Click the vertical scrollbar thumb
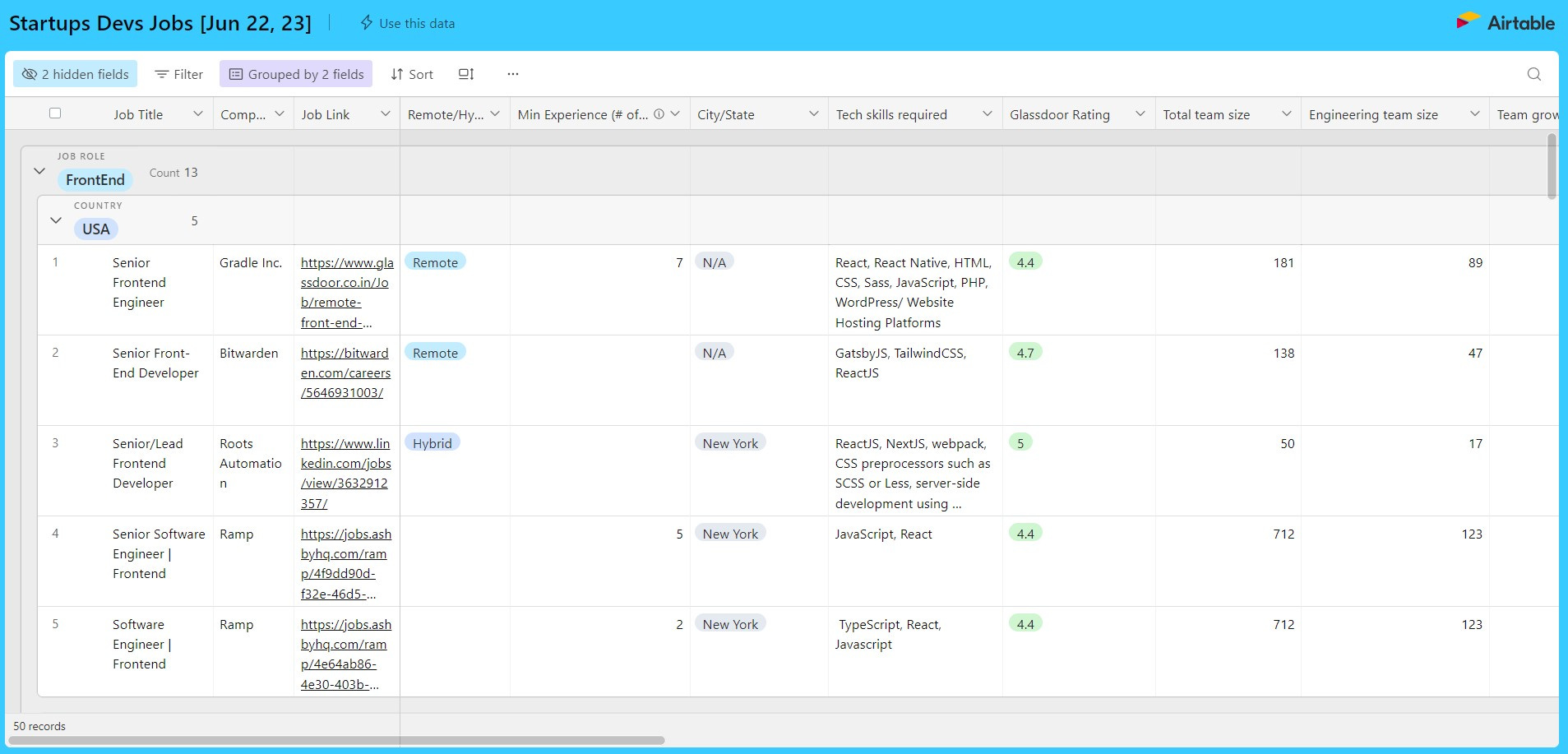 (x=1552, y=167)
